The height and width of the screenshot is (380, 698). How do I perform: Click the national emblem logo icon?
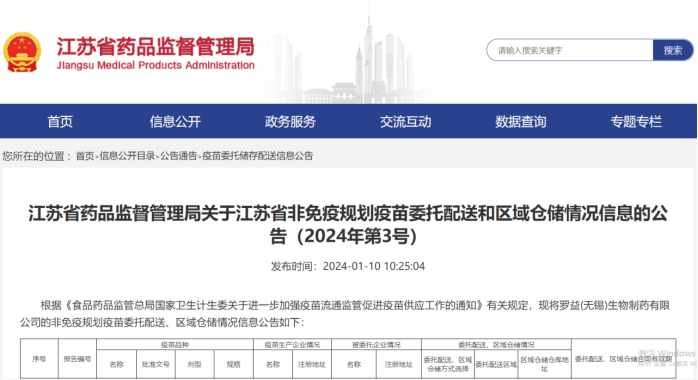point(22,52)
